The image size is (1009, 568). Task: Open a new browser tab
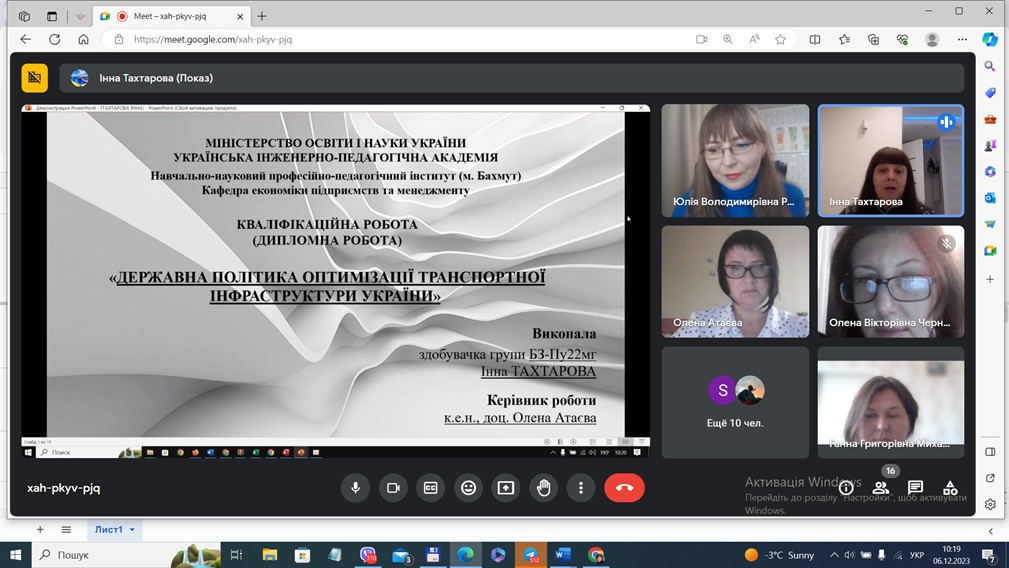point(262,16)
